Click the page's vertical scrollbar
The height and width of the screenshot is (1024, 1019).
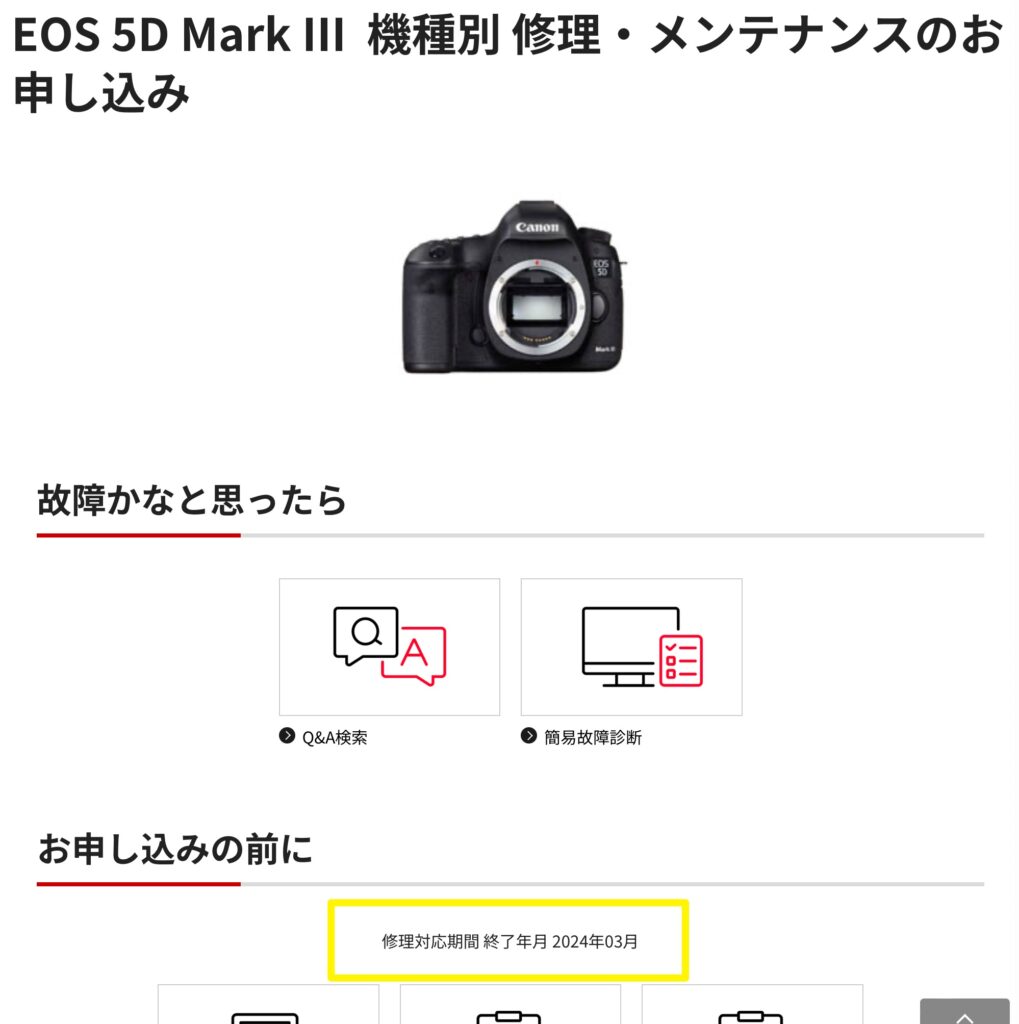coord(1016,512)
